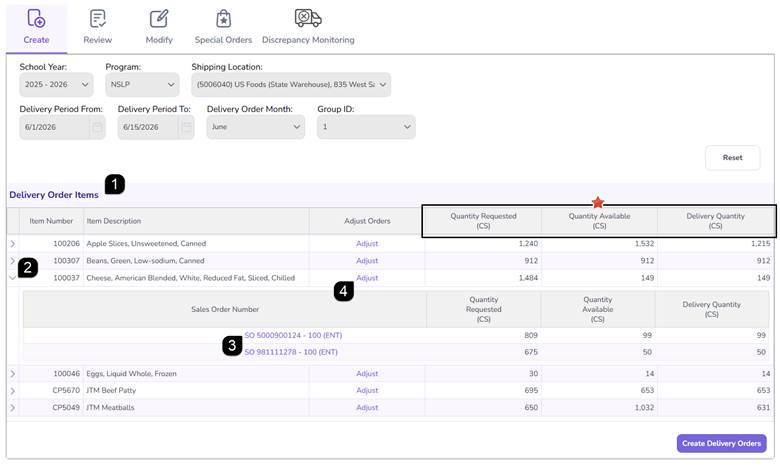Open the Program NSLP dropdown
The height and width of the screenshot is (466, 780).
[142, 85]
